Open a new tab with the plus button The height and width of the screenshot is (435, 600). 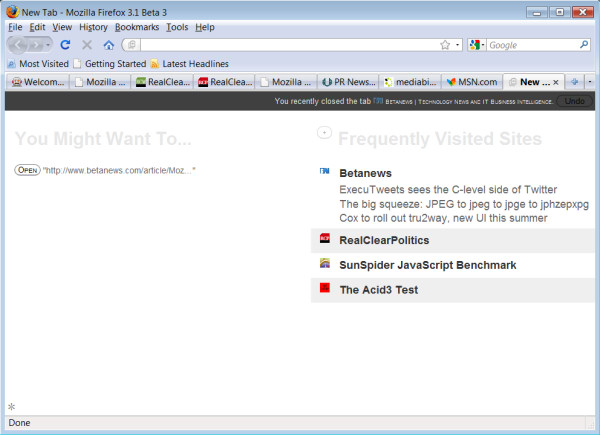click(574, 81)
